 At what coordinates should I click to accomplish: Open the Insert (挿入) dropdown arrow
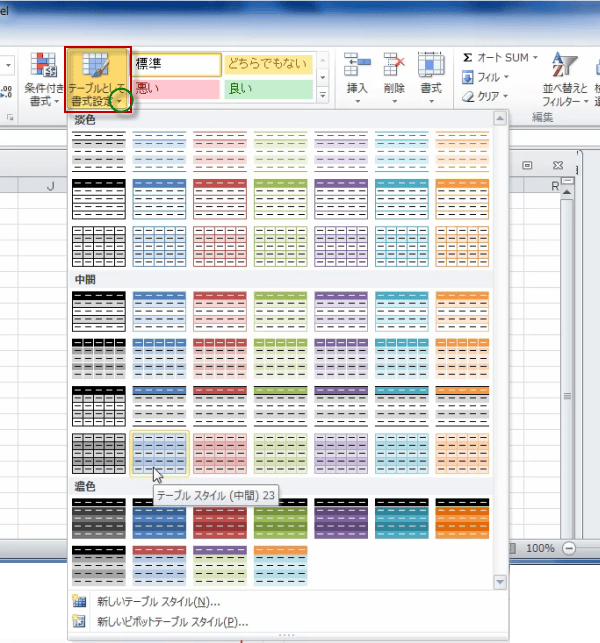click(357, 101)
